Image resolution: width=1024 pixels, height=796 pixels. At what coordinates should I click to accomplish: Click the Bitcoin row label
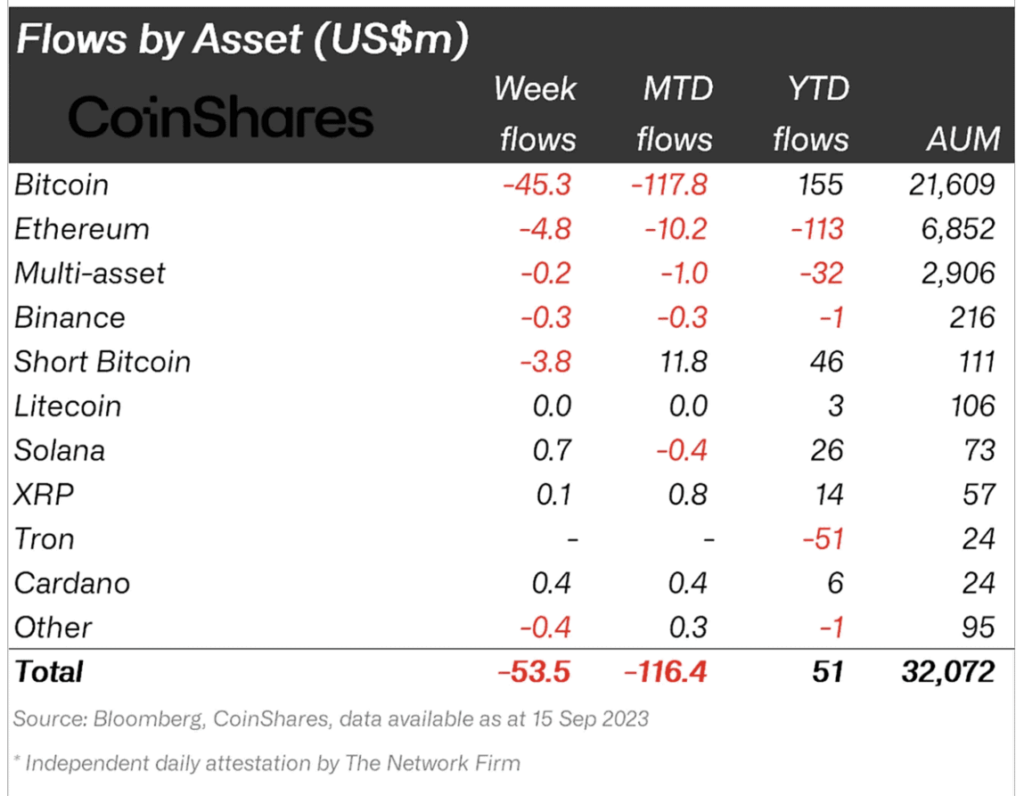click(61, 185)
